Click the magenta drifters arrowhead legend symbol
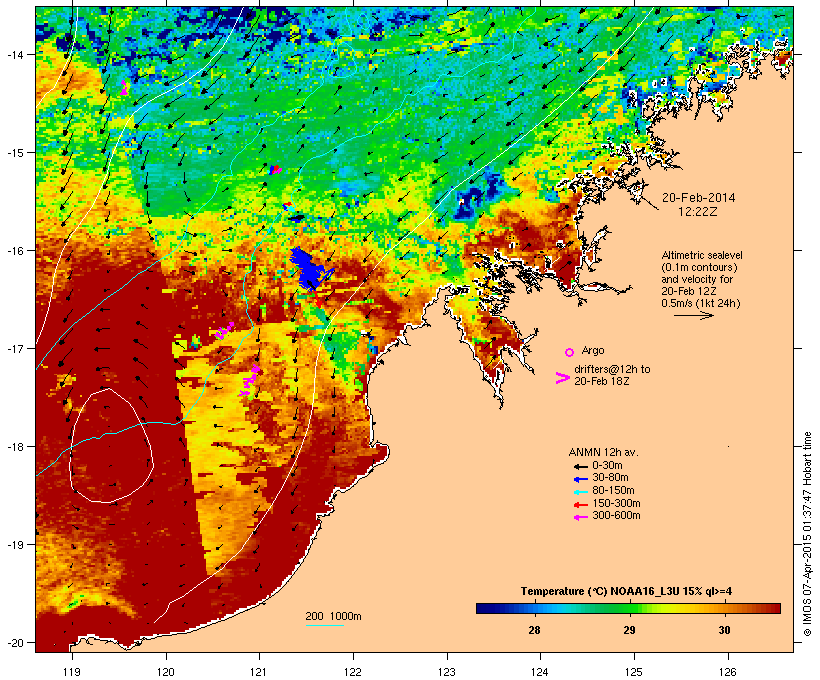The image size is (820, 680). [x=562, y=378]
